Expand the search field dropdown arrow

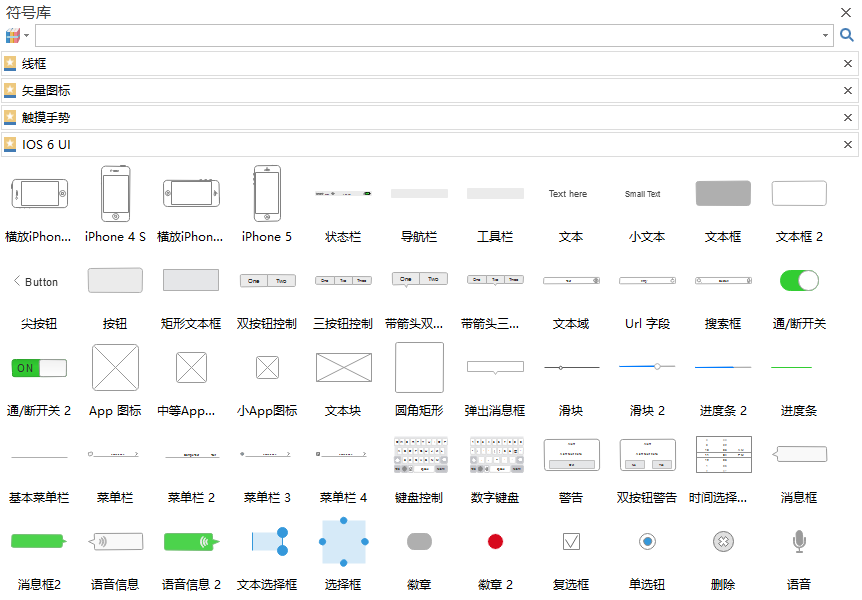tap(825, 36)
